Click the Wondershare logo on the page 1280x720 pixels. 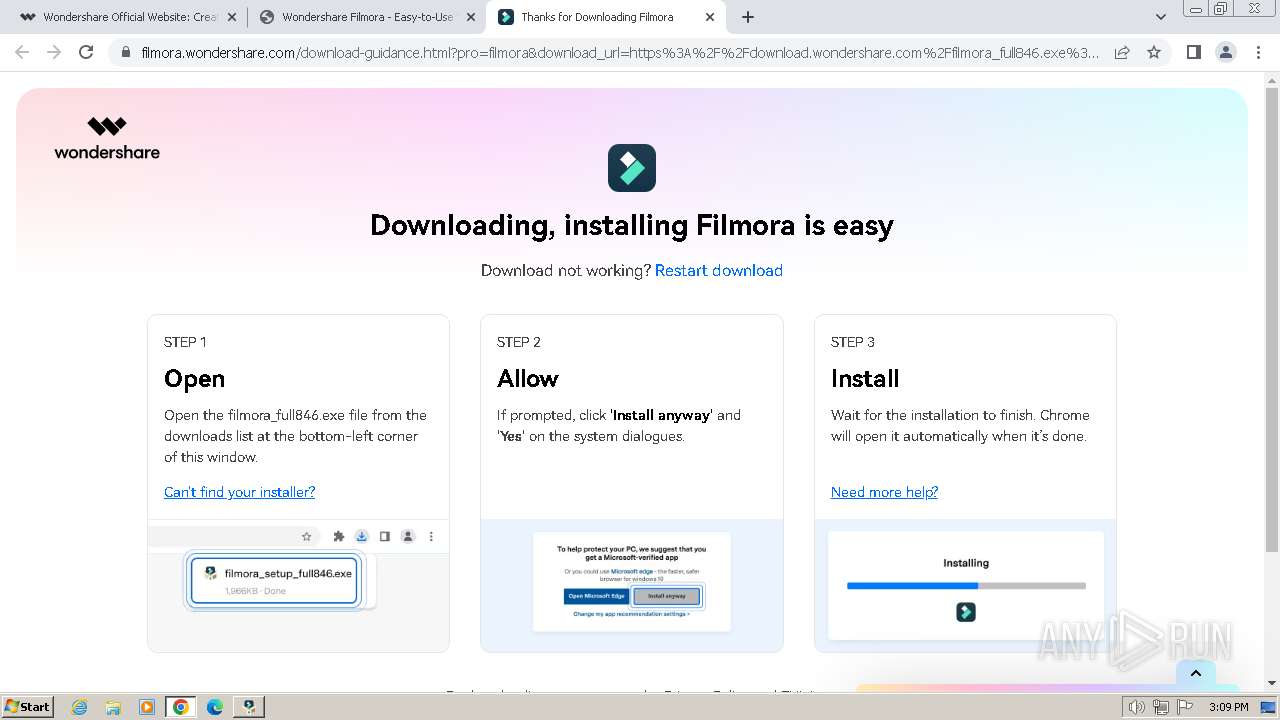(107, 138)
